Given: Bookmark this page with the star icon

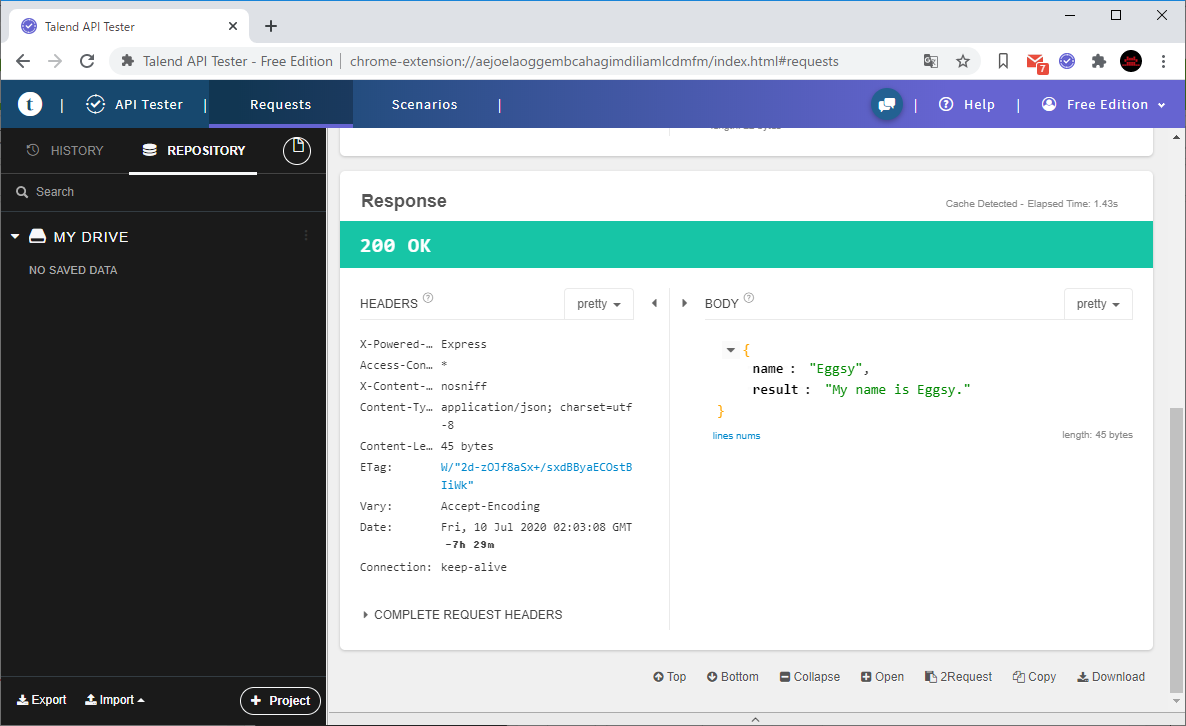Looking at the screenshot, I should pyautogui.click(x=962, y=61).
